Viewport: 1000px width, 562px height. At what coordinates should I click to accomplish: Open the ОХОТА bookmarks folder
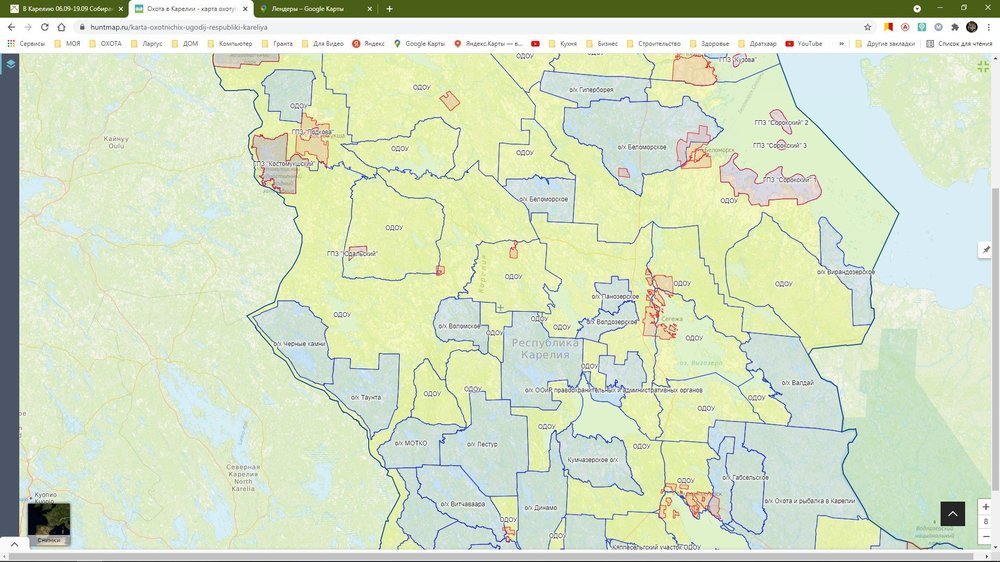pyautogui.click(x=104, y=44)
